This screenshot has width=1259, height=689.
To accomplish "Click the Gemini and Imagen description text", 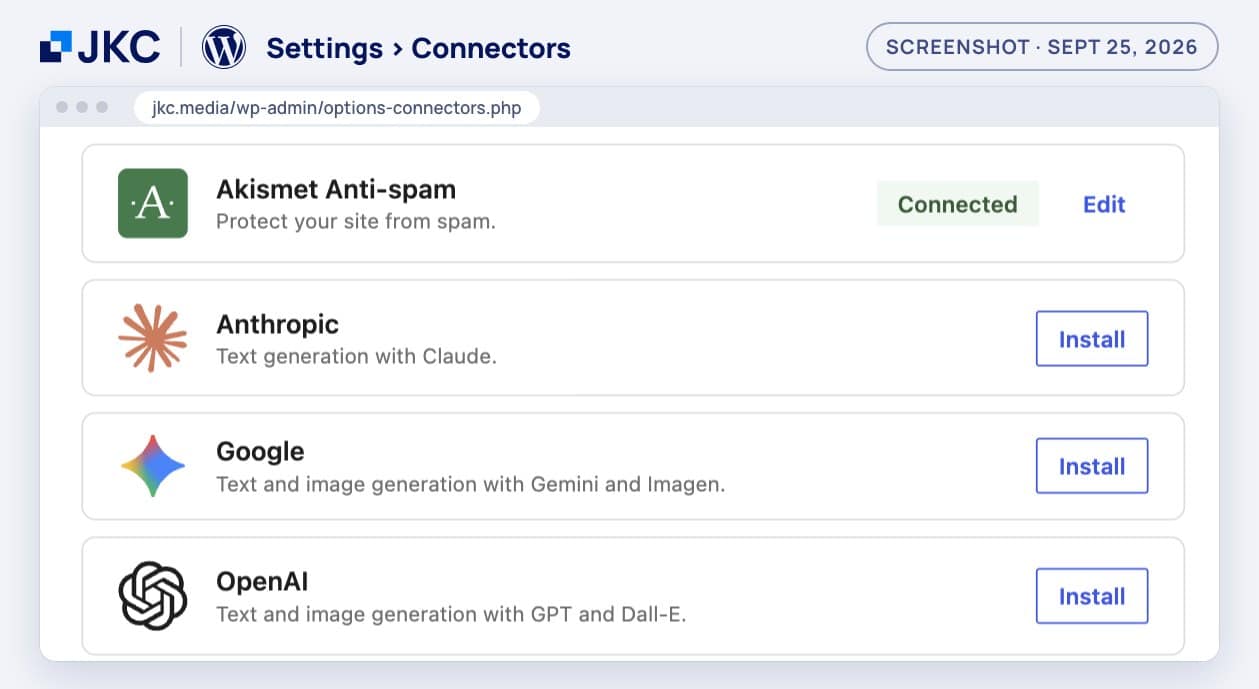I will pyautogui.click(x=470, y=485).
